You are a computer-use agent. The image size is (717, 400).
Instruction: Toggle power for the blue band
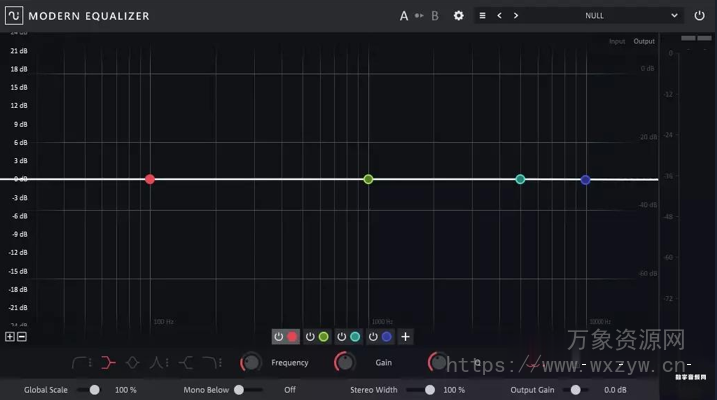tap(373, 337)
